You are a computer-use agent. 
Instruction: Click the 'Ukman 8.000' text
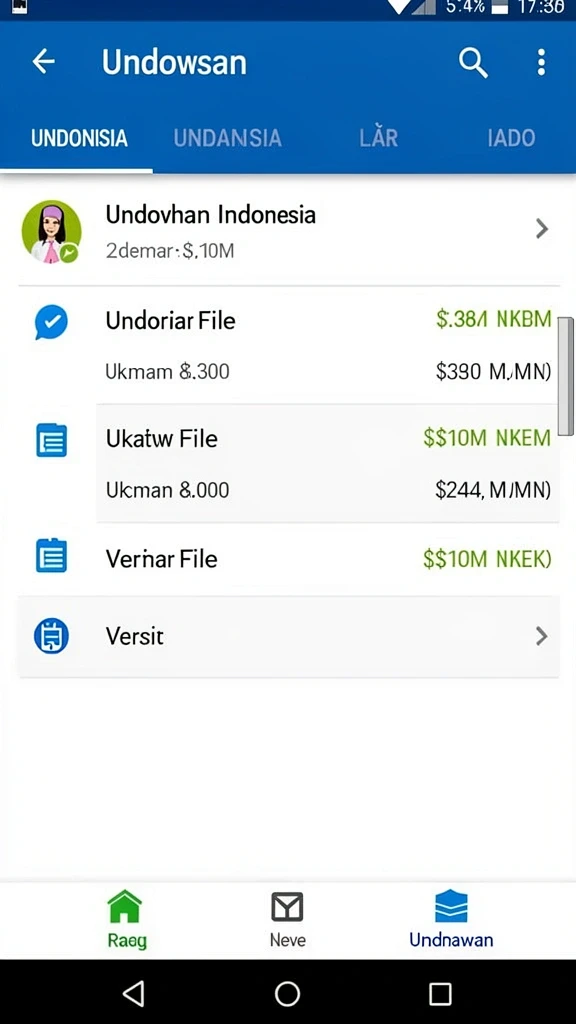[x=167, y=490]
